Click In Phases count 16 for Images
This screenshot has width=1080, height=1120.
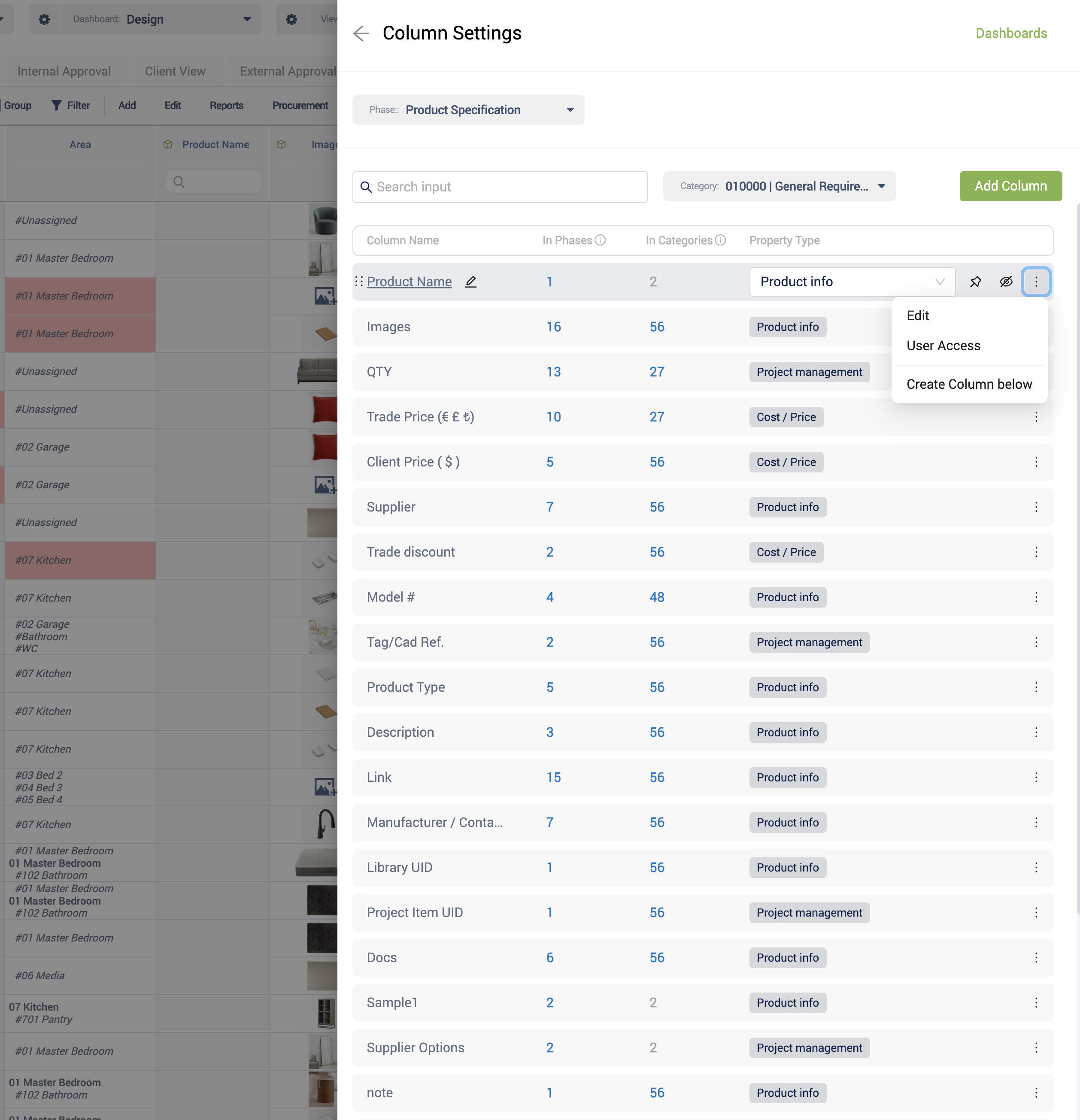(x=553, y=327)
